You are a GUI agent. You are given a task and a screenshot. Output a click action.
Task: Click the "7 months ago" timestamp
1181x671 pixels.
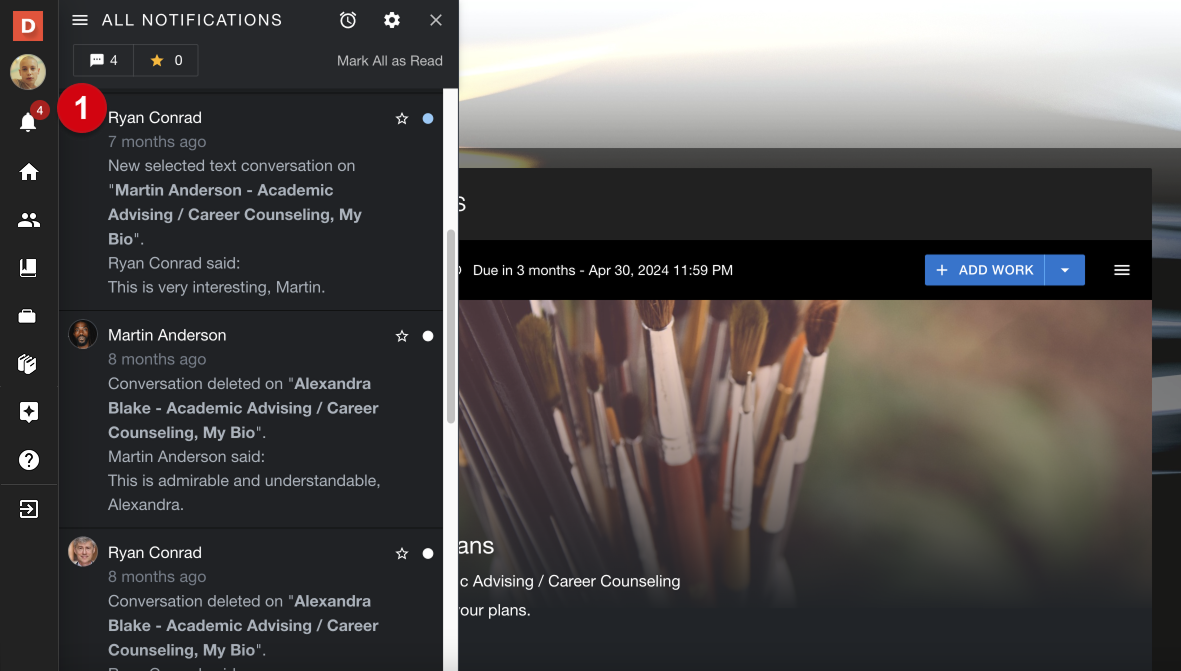pyautogui.click(x=157, y=142)
